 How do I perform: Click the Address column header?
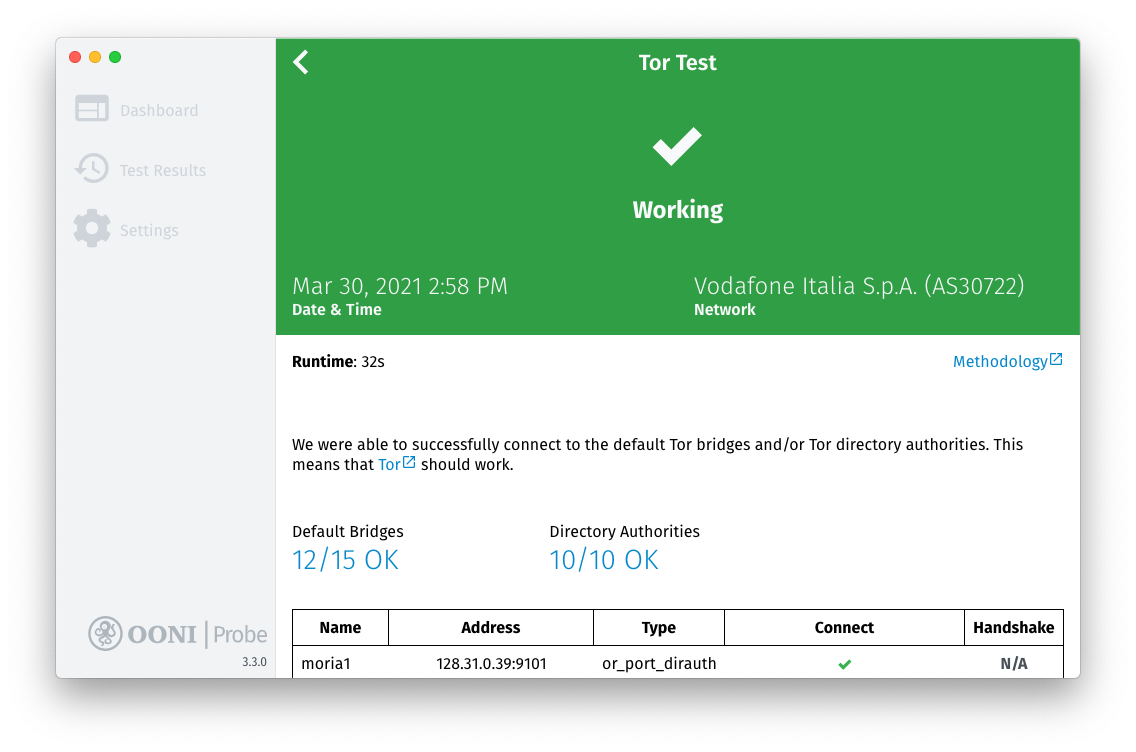[x=490, y=628]
